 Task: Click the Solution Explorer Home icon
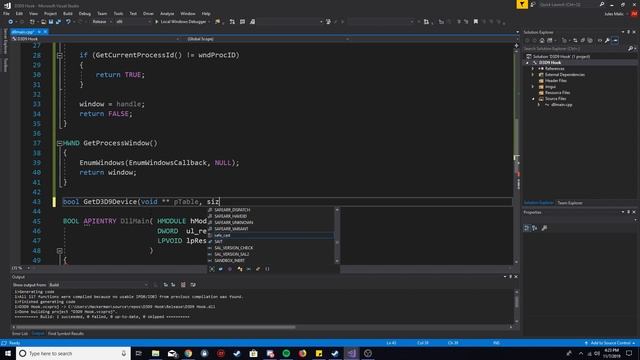point(542,40)
